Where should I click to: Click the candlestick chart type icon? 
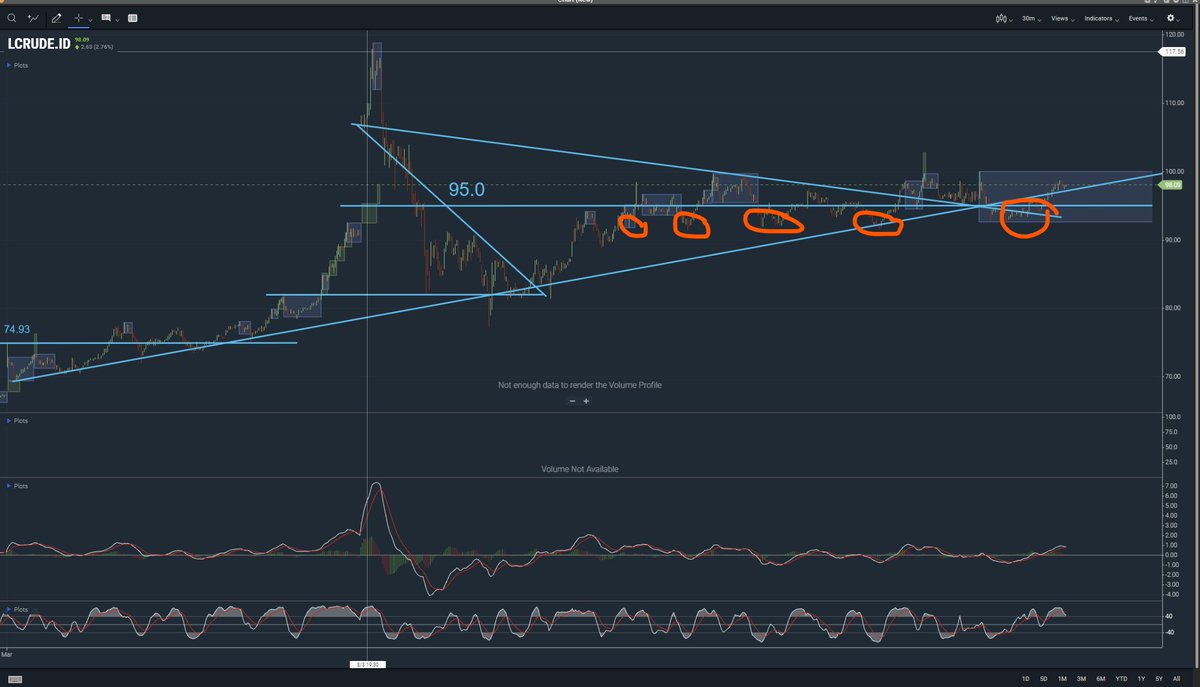coord(1001,18)
